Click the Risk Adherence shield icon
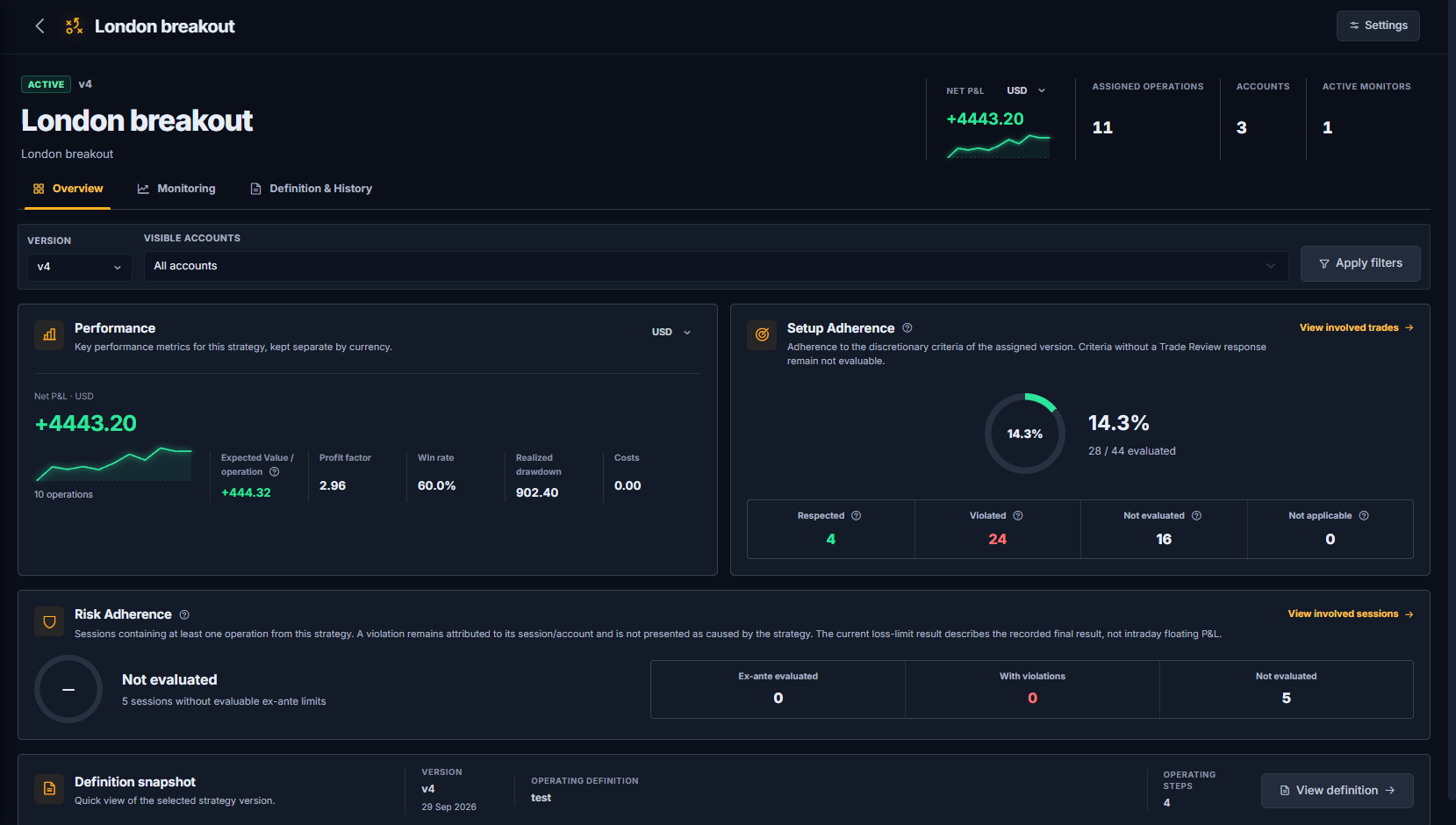Viewport: 1456px width, 825px height. click(x=49, y=621)
